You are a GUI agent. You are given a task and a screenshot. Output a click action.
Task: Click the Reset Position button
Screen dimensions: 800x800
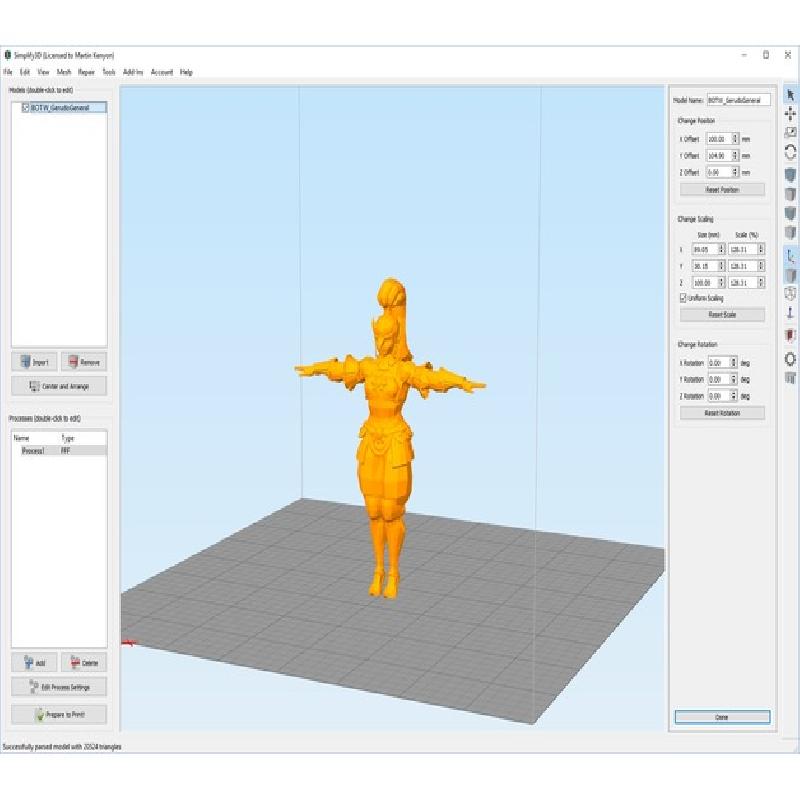click(x=722, y=190)
